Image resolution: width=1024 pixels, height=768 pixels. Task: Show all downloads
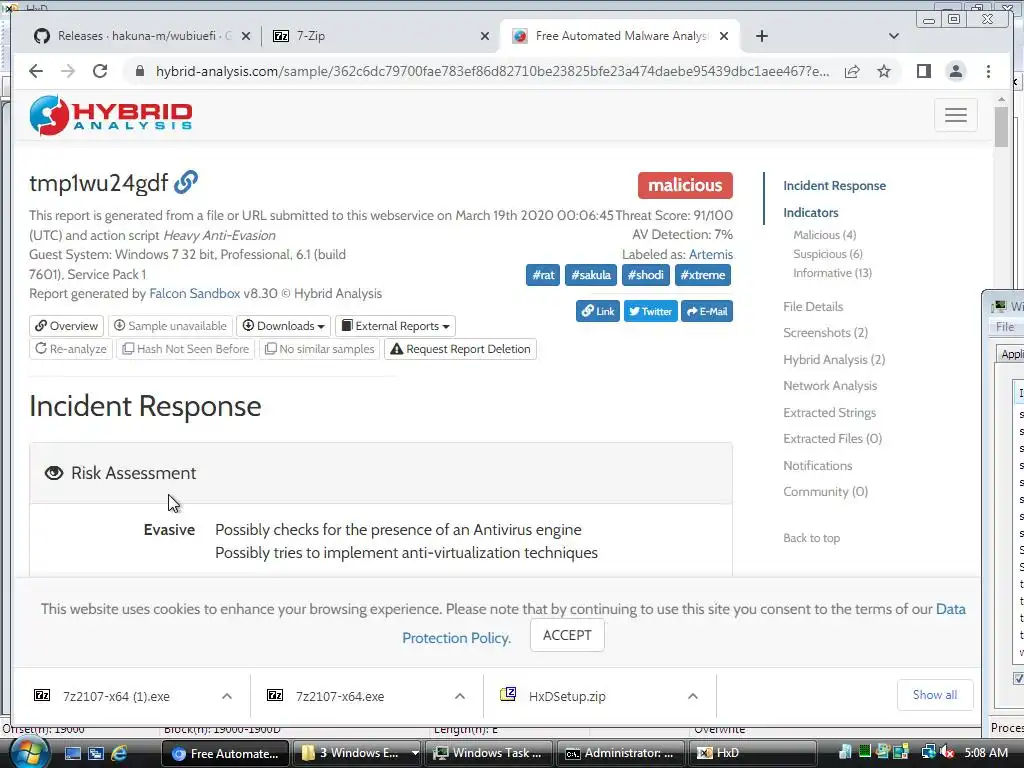point(935,695)
